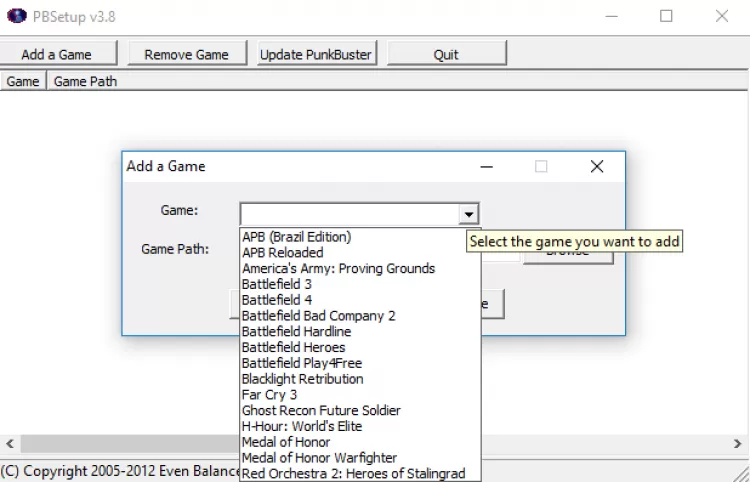Minimize the Add a Game dialog
Viewport: 750px width, 482px height.
(x=486, y=166)
